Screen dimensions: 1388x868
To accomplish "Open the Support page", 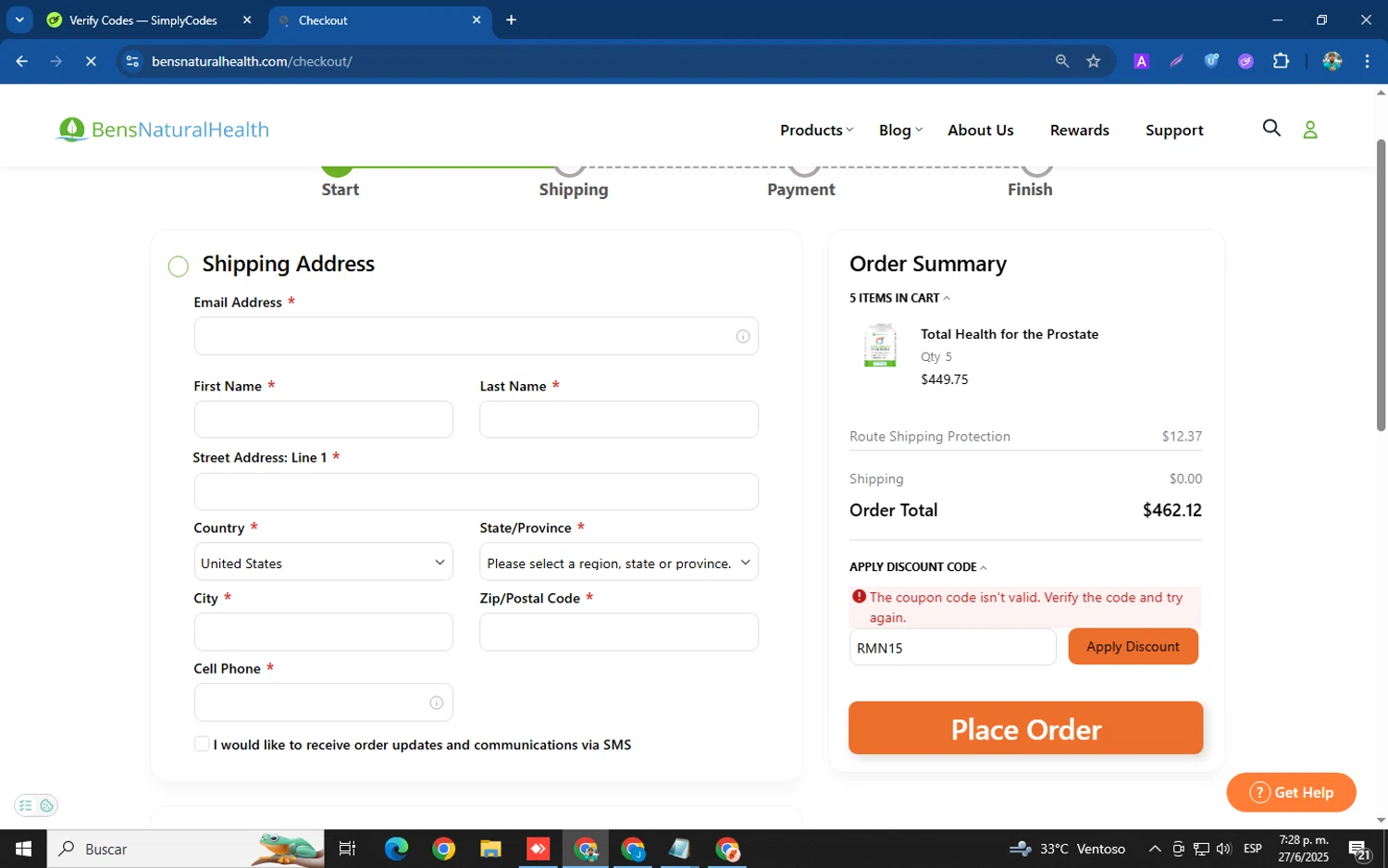I will (x=1174, y=130).
